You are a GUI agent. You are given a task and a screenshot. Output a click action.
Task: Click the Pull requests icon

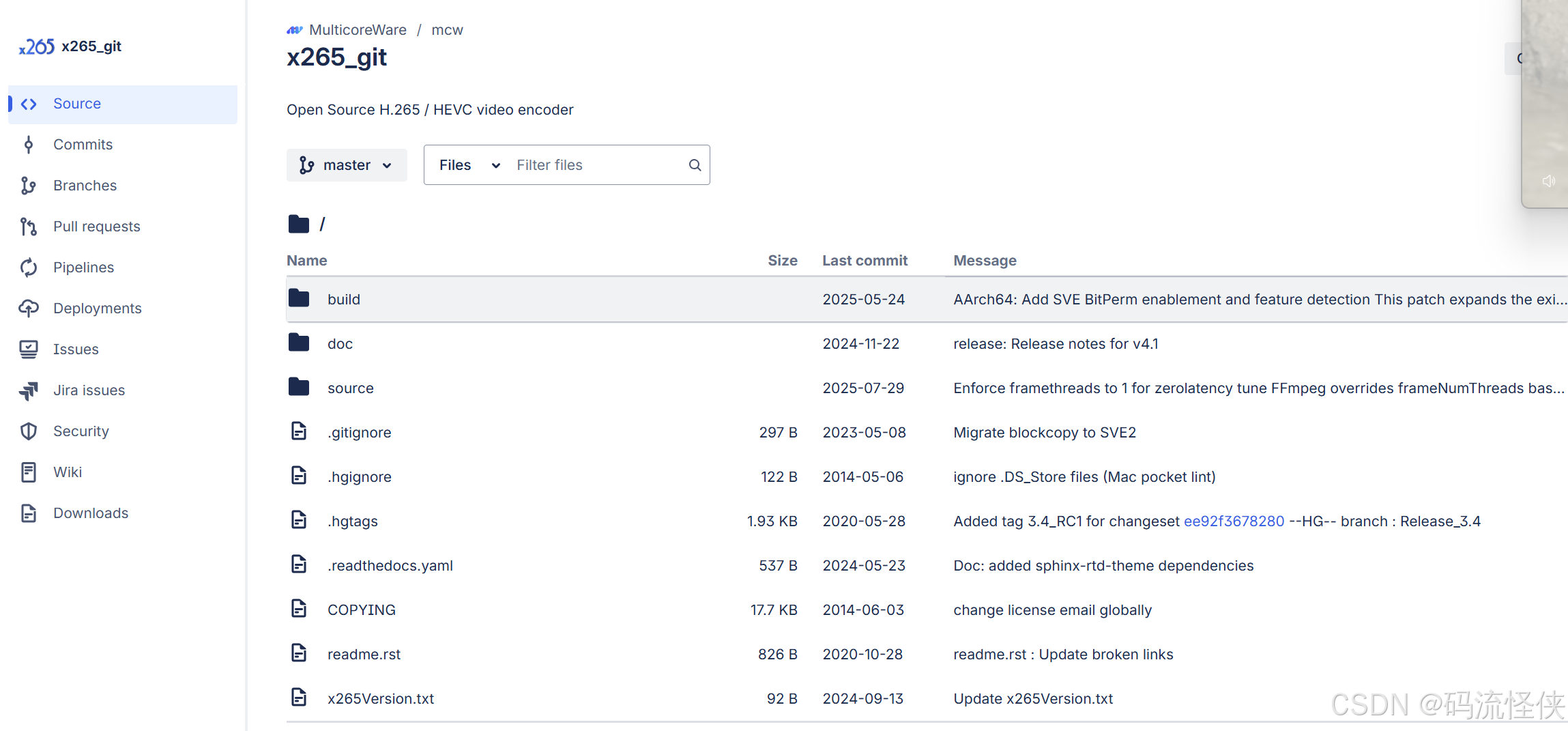(x=29, y=227)
